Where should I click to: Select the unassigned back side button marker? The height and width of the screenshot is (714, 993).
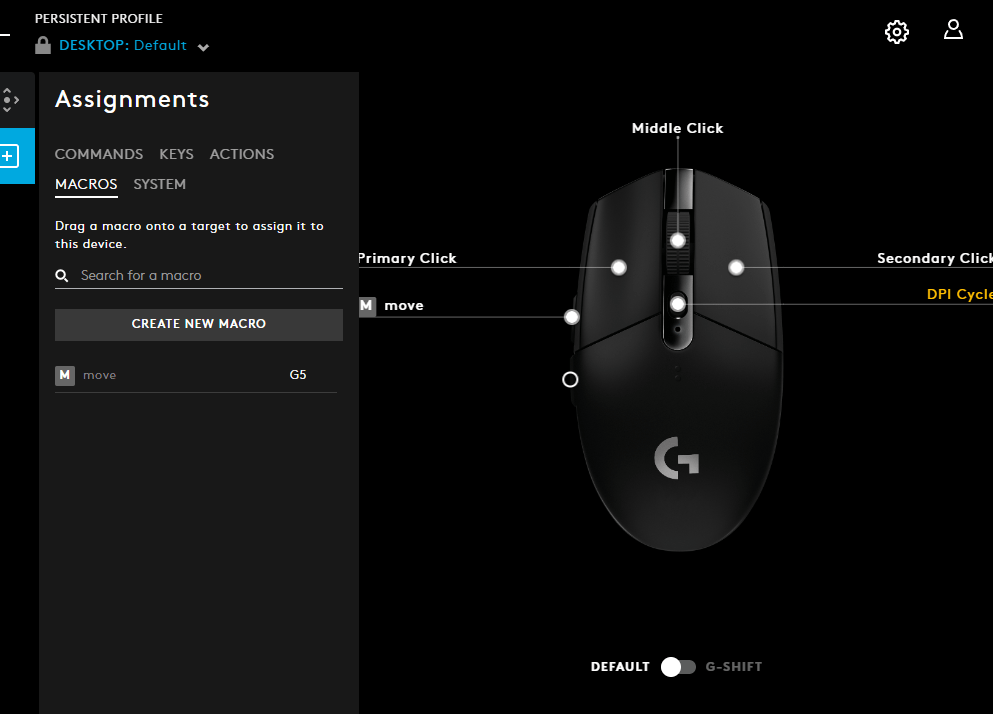570,379
